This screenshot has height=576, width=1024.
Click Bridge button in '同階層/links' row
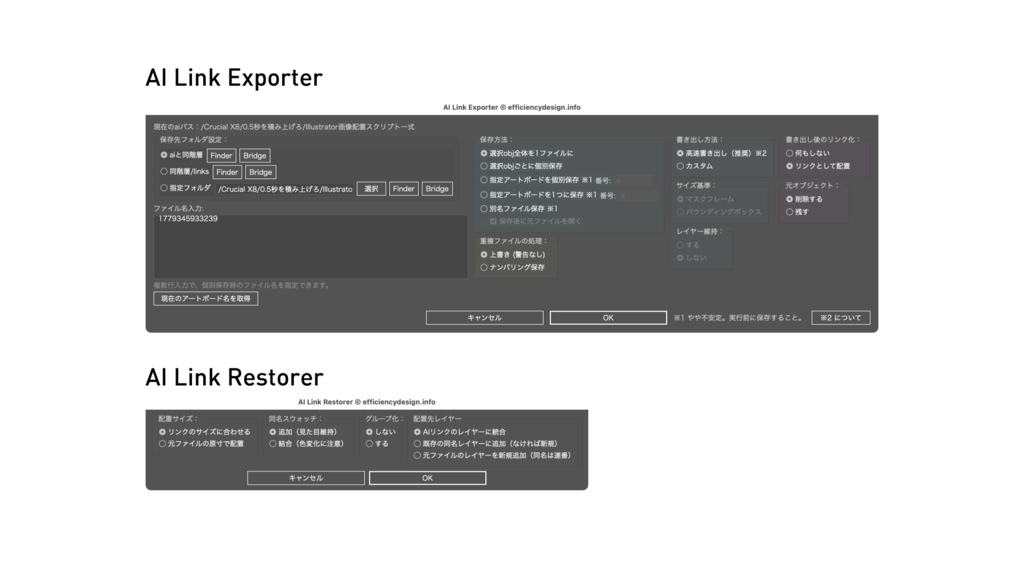261,172
